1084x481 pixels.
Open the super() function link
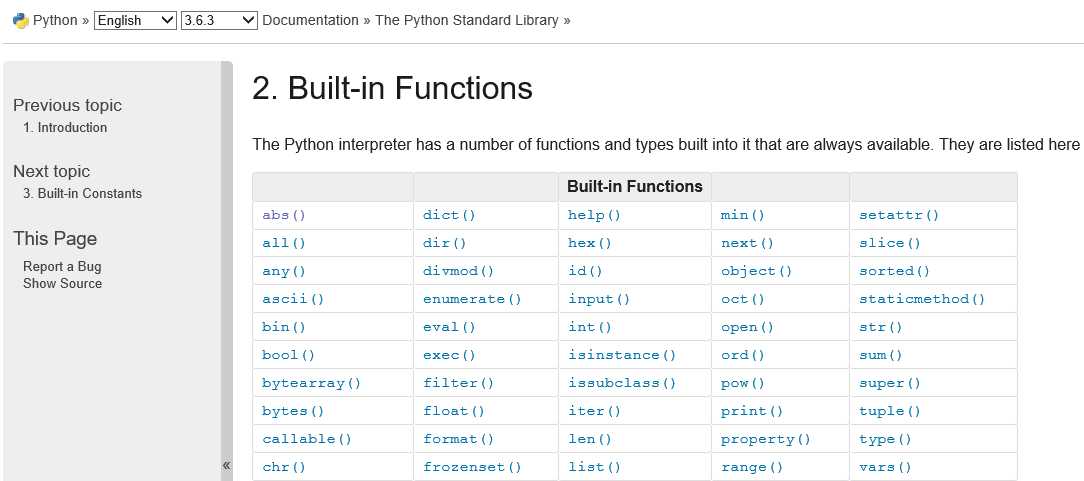pyautogui.click(x=890, y=383)
